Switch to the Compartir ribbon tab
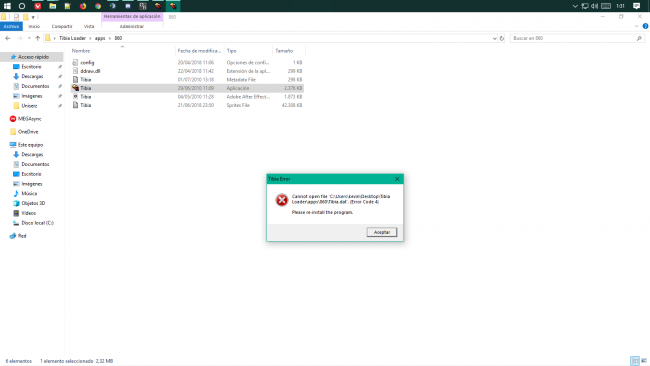This screenshot has height=366, width=650. (62, 26)
